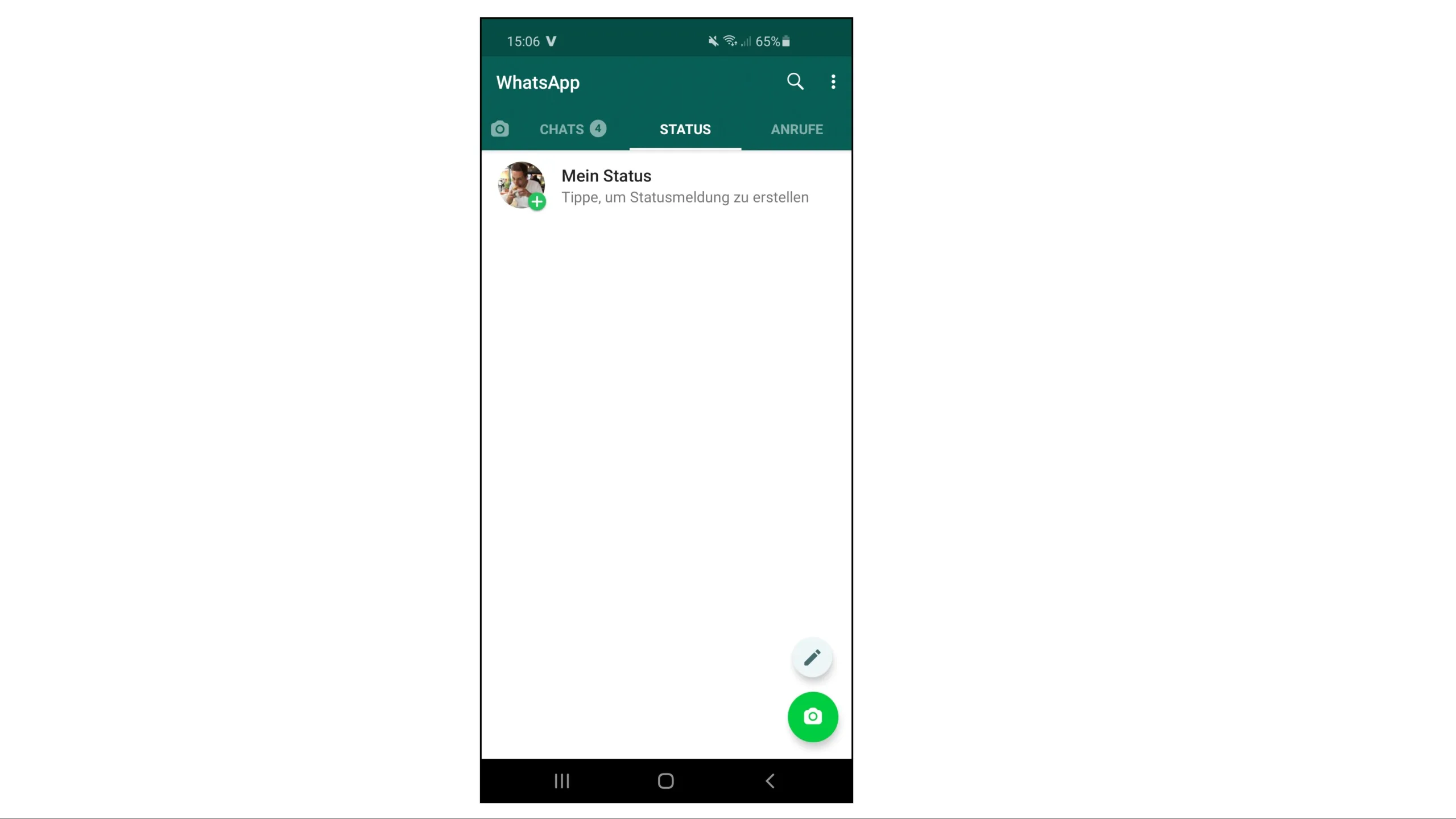Open the search function in WhatsApp
Image resolution: width=1456 pixels, height=819 pixels.
(x=794, y=81)
